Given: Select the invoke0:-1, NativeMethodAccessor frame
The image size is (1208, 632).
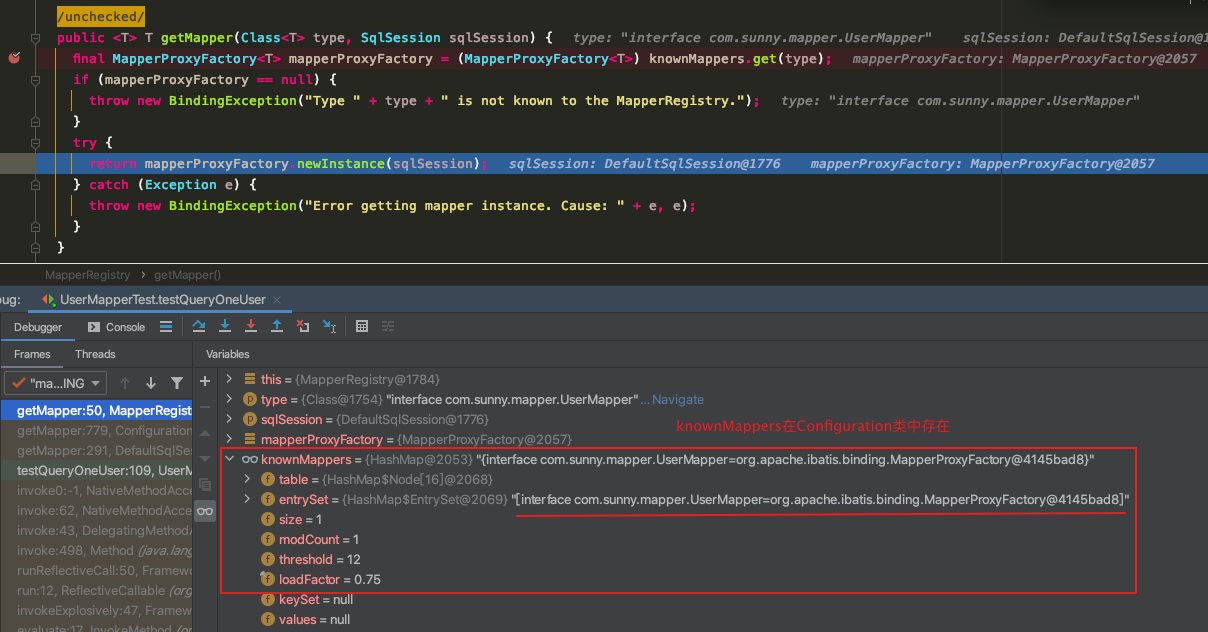Looking at the screenshot, I should 96,490.
